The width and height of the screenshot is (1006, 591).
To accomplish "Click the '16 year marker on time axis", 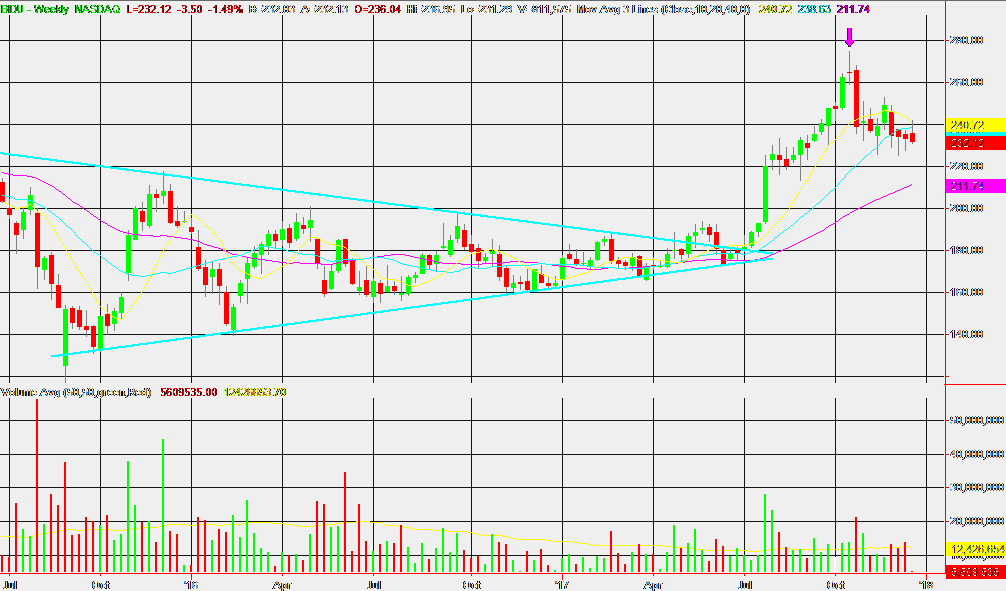I will [189, 582].
